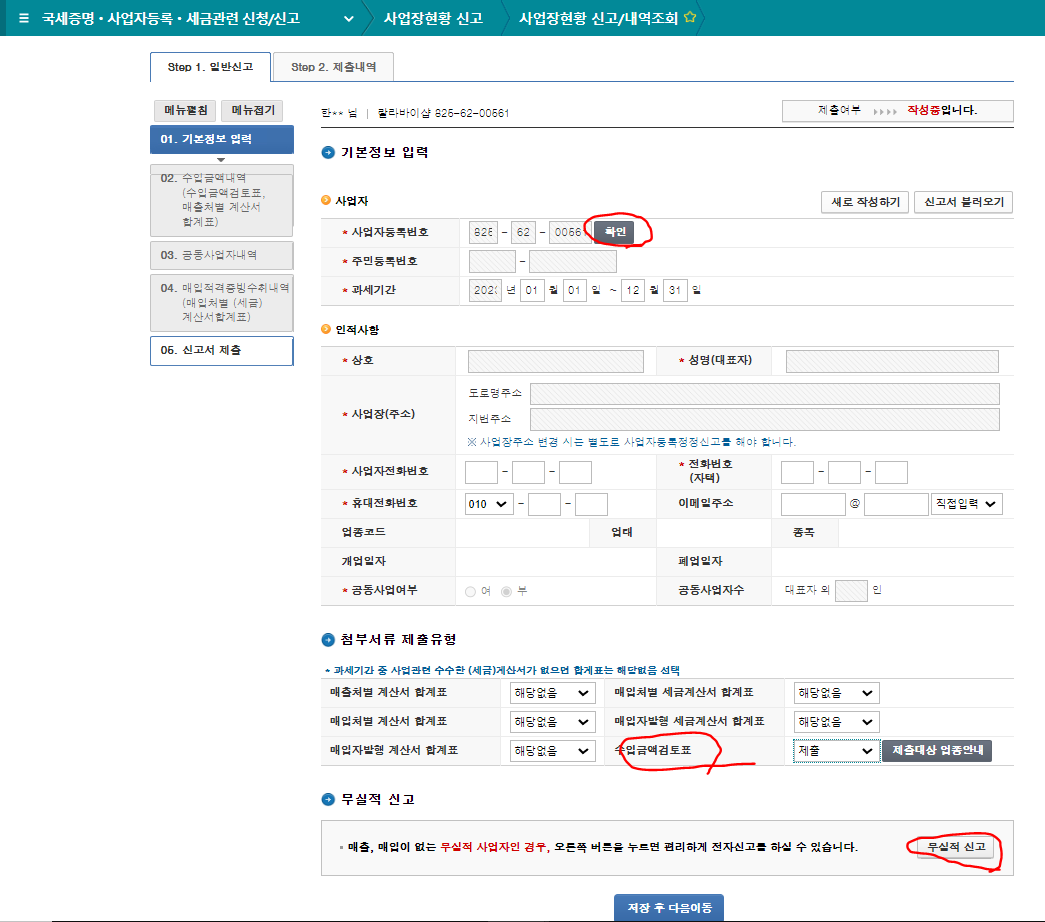This screenshot has width=1045, height=922.
Task: Click the 무실적 신고 section bullet icon
Action: tap(328, 799)
